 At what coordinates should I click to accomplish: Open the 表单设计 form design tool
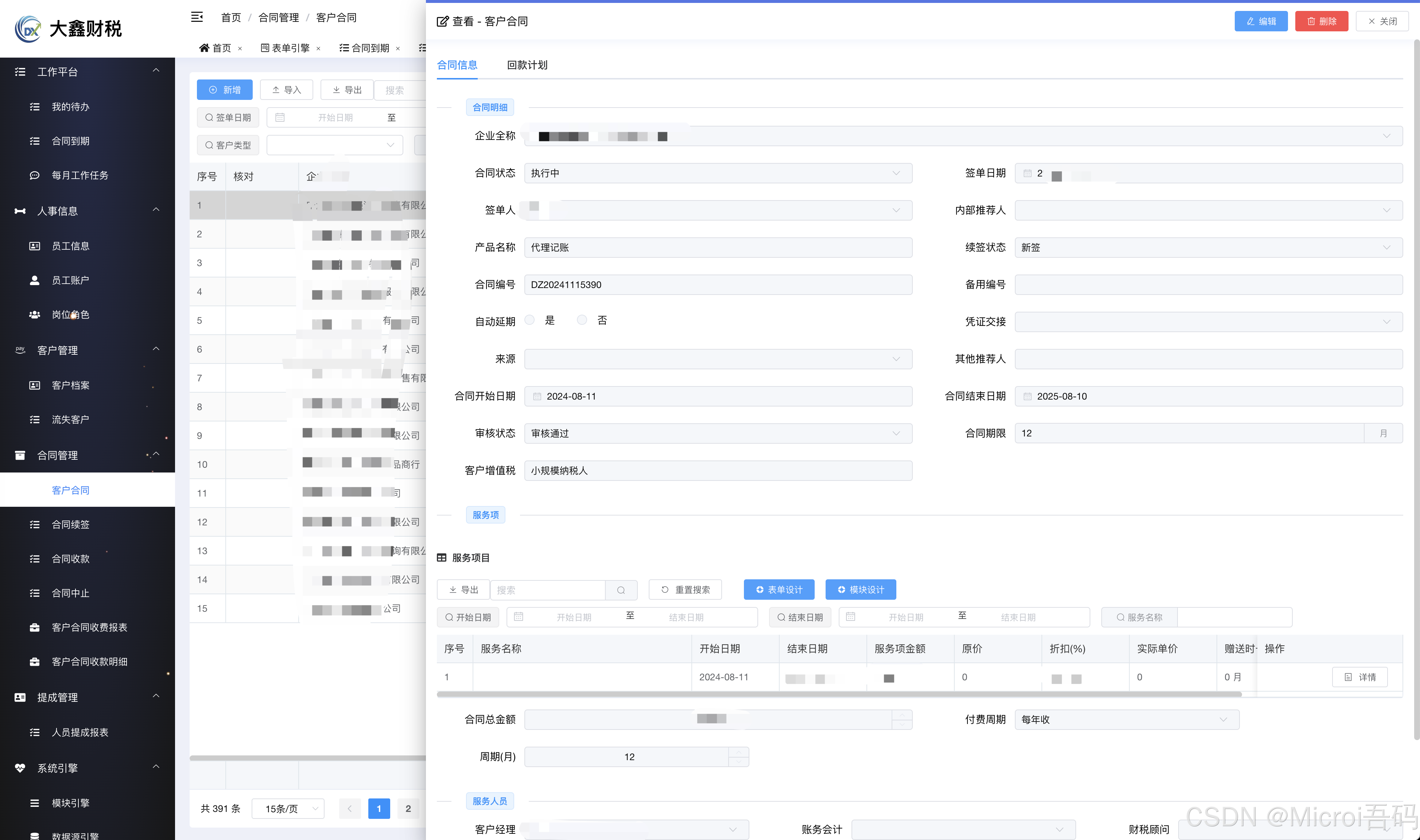(779, 589)
